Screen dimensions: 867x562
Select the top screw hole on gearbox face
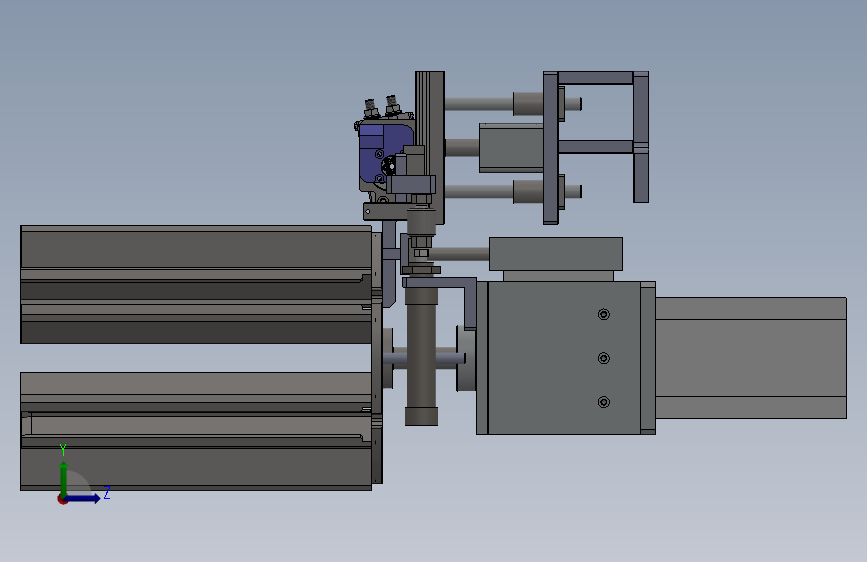[x=604, y=315]
